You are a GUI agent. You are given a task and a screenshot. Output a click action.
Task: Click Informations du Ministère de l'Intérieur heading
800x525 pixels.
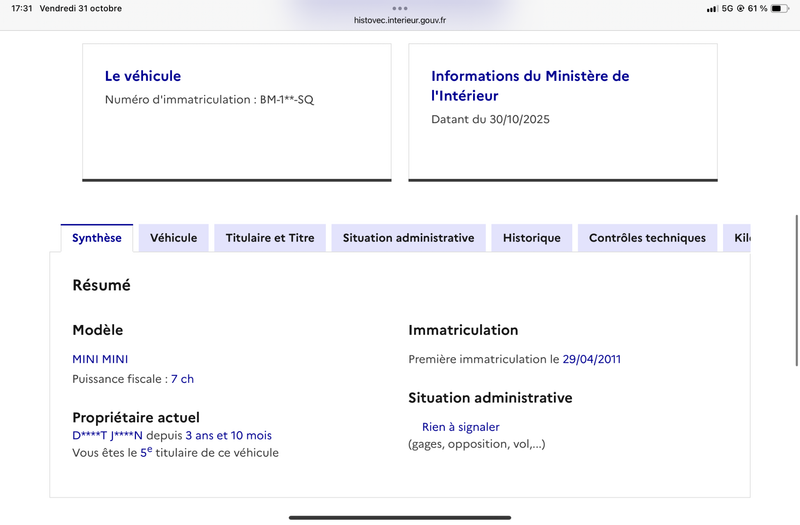coord(530,86)
